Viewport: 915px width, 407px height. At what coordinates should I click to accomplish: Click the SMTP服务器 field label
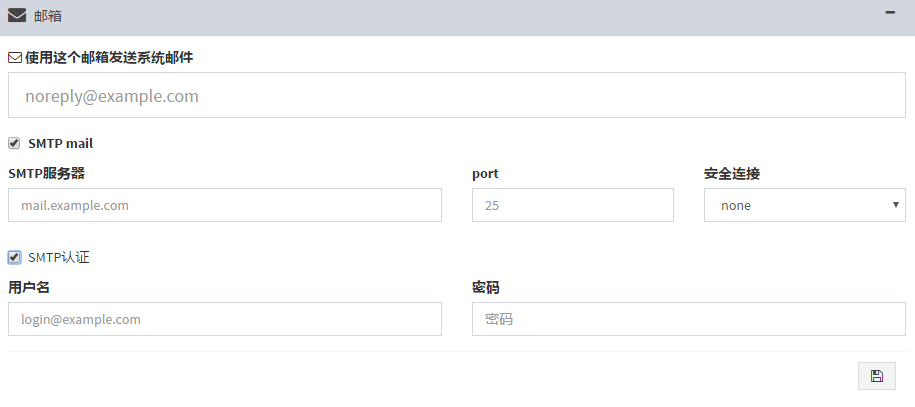47,173
